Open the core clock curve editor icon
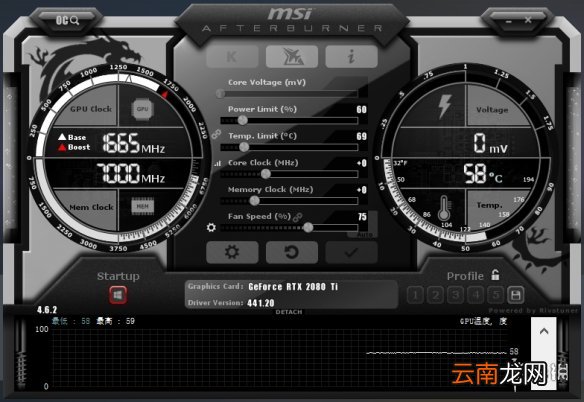Image resolution: width=584 pixels, height=402 pixels. pyautogui.click(x=218, y=163)
